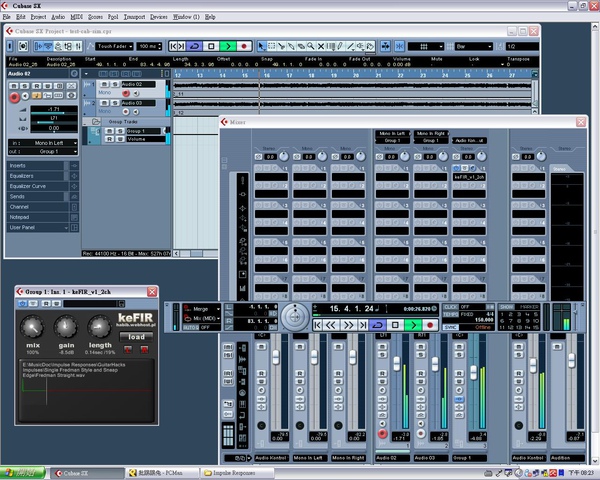Click Play in the project window toolbar
Image resolution: width=600 pixels, height=480 pixels.
(228, 46)
